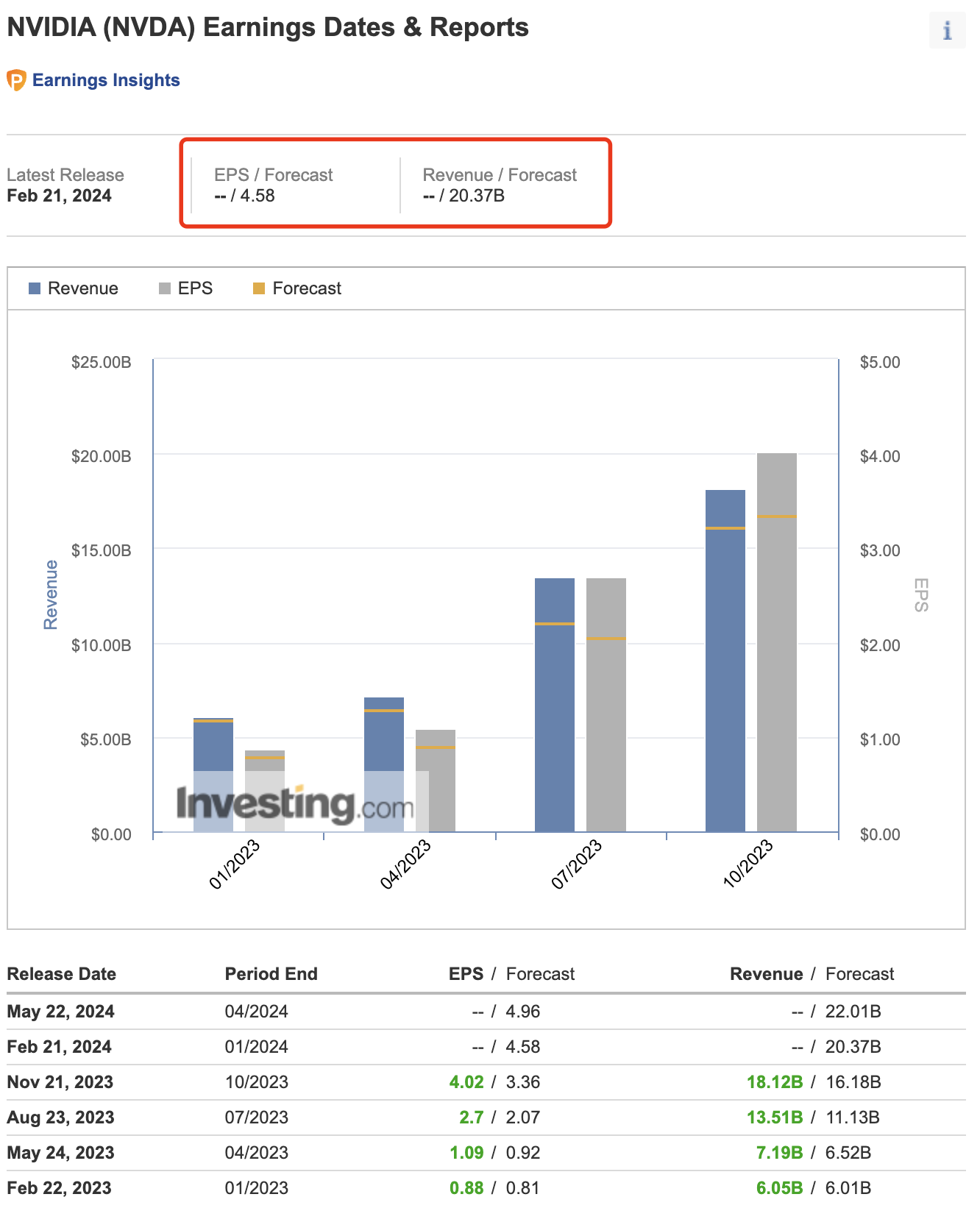Click the Period End column header
This screenshot has height=1222, width=980.
(x=271, y=974)
